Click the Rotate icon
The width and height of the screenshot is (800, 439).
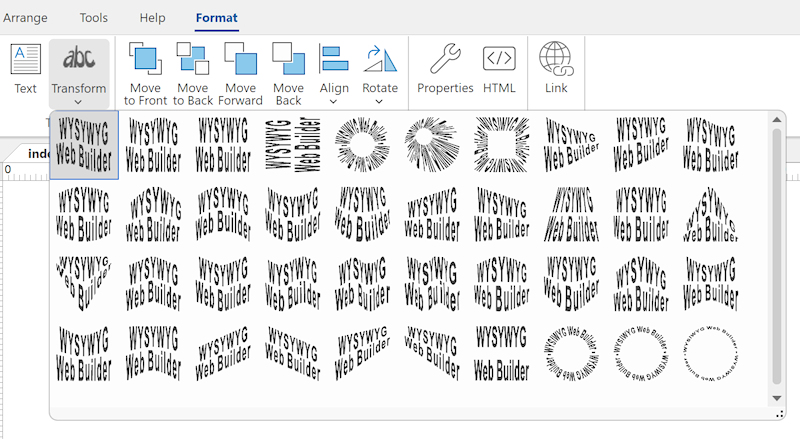pos(380,58)
